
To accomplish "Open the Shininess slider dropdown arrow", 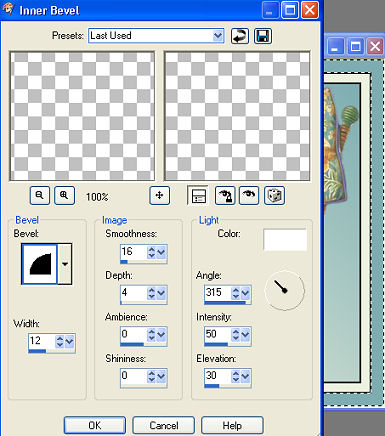I will (x=161, y=376).
